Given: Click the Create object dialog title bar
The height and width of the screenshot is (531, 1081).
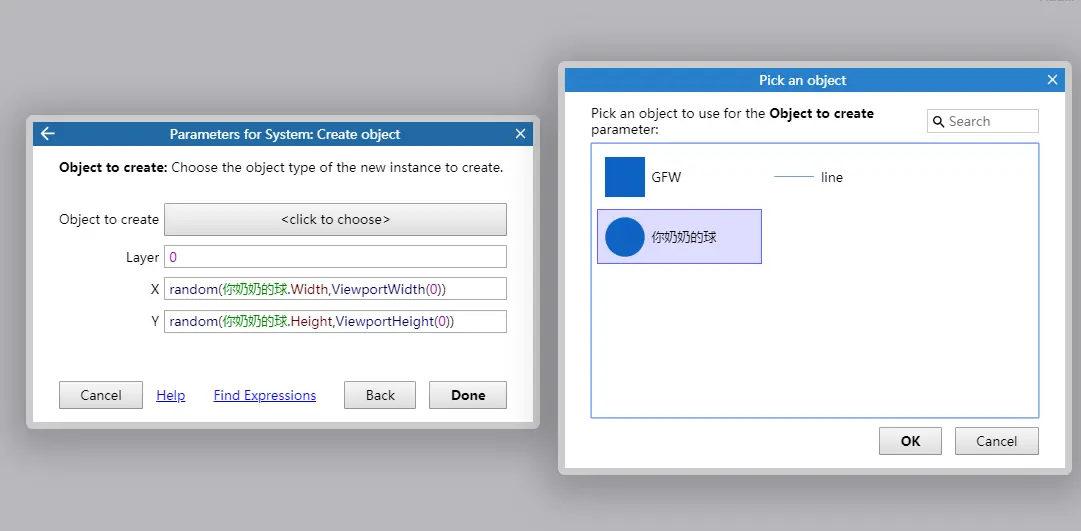Looking at the screenshot, I should pos(285,134).
